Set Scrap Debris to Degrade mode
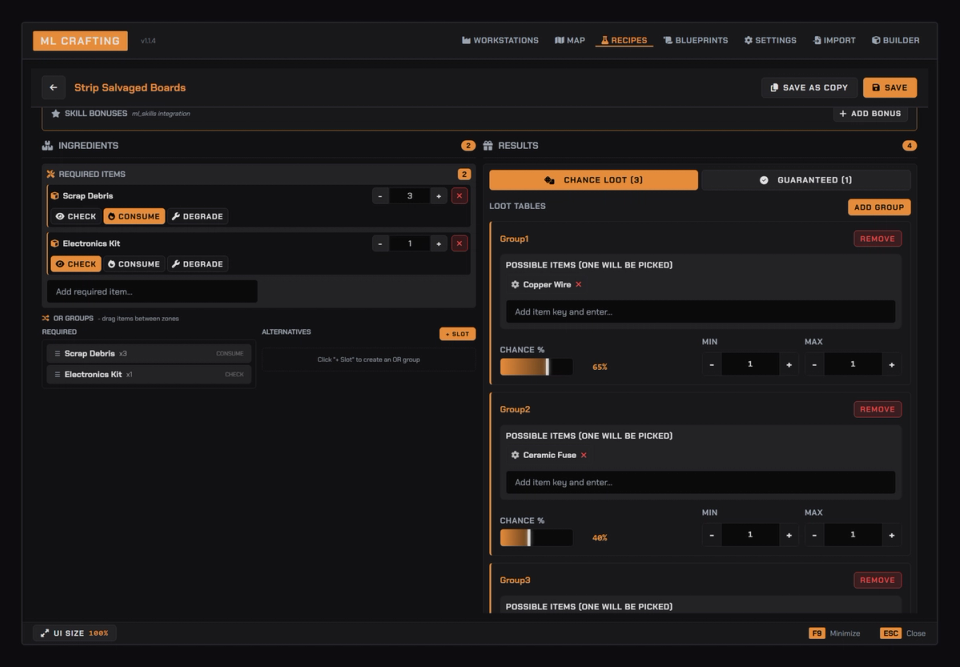 click(198, 216)
